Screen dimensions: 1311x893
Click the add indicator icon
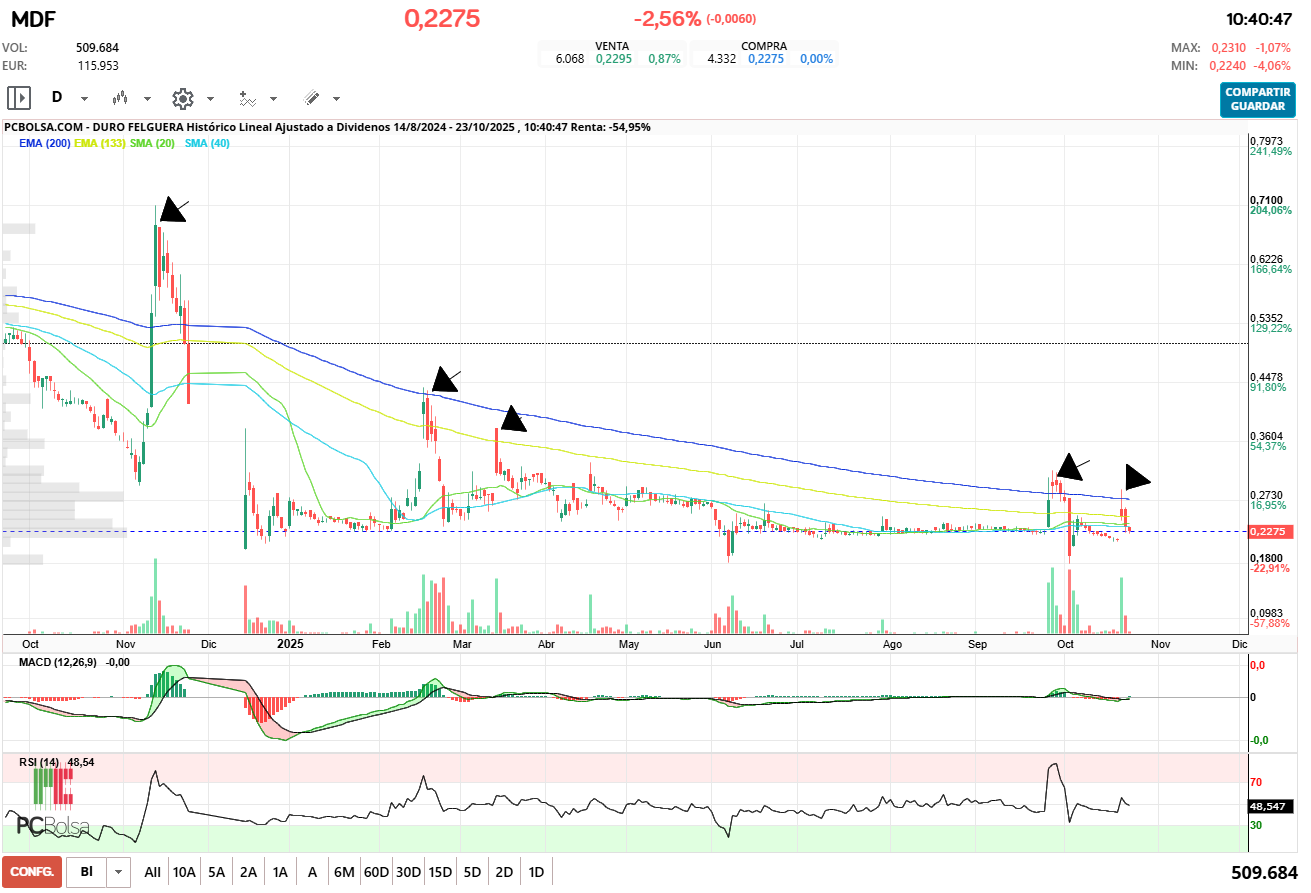pos(247,98)
